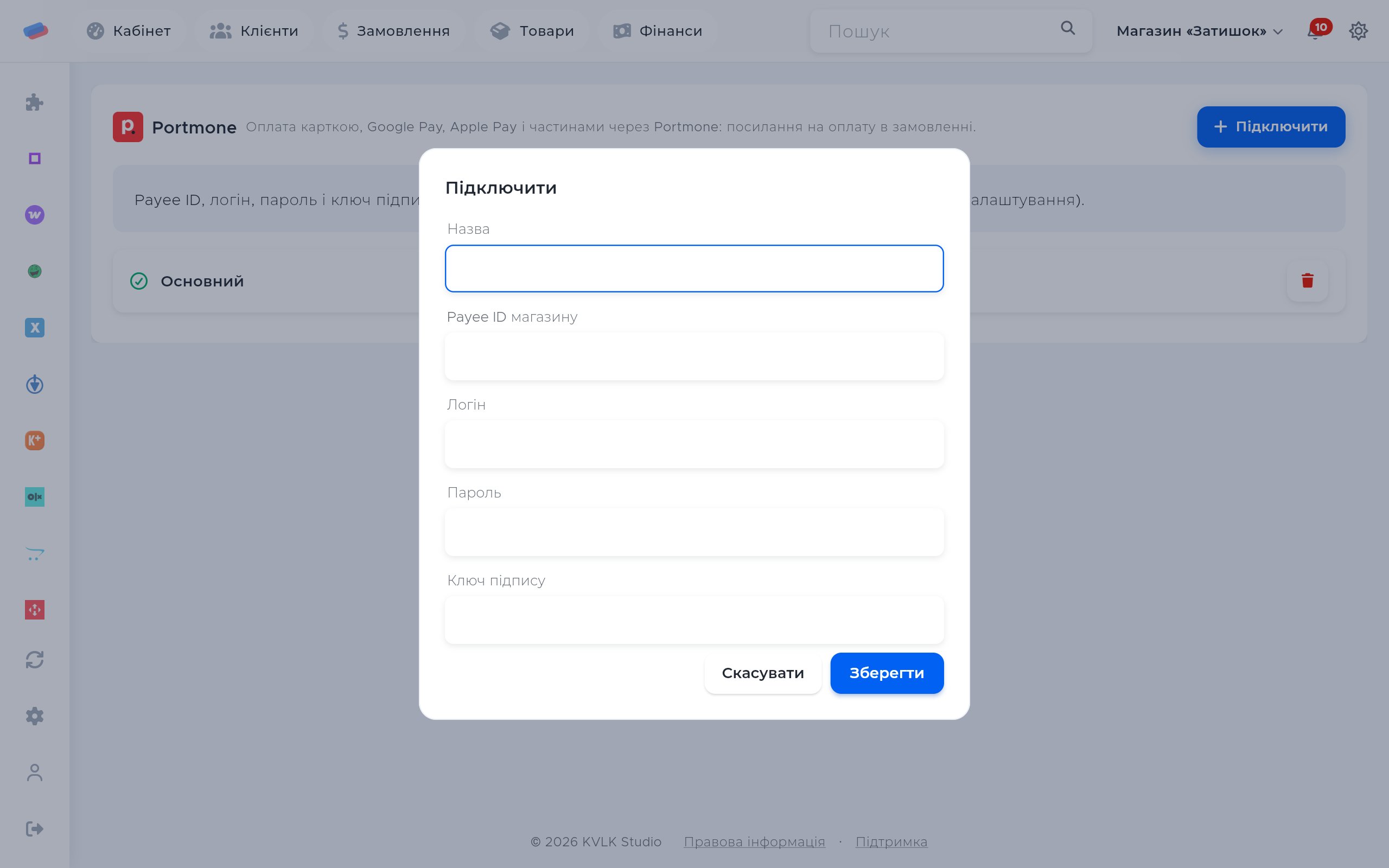Open the purple W integration icon
The image size is (1389, 868).
click(x=34, y=215)
